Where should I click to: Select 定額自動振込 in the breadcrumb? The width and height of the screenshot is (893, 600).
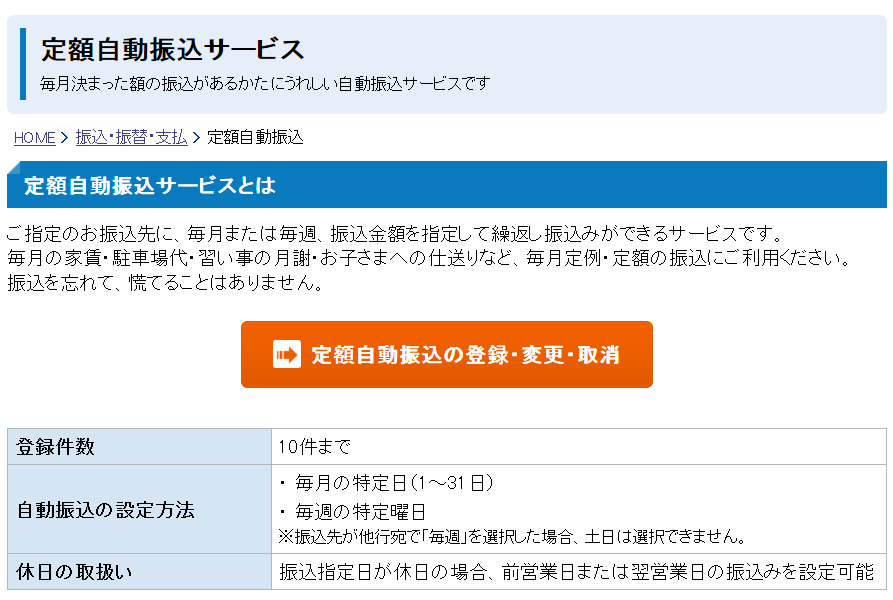click(x=254, y=138)
